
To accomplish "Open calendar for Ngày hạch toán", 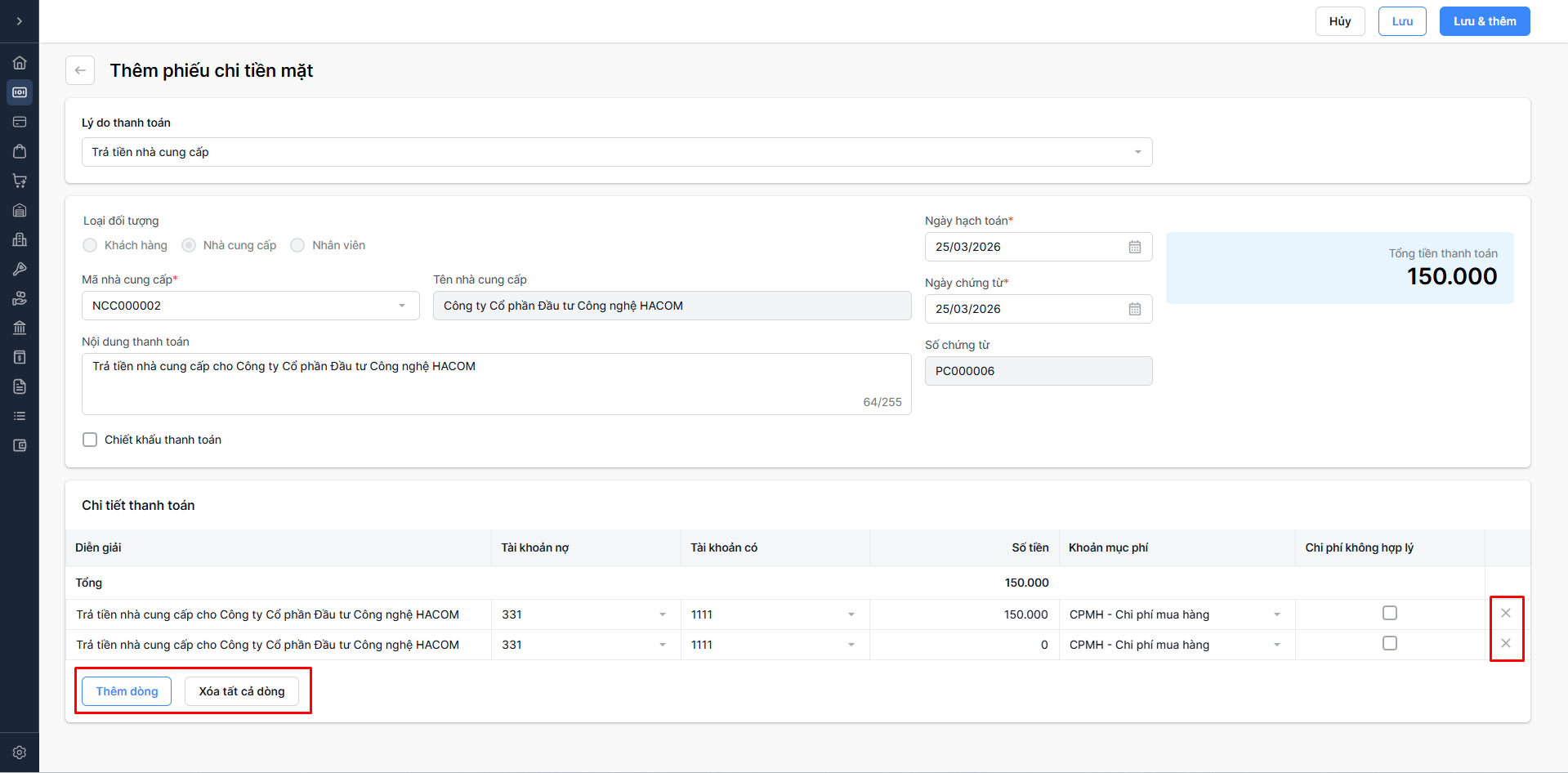I will tap(1134, 247).
